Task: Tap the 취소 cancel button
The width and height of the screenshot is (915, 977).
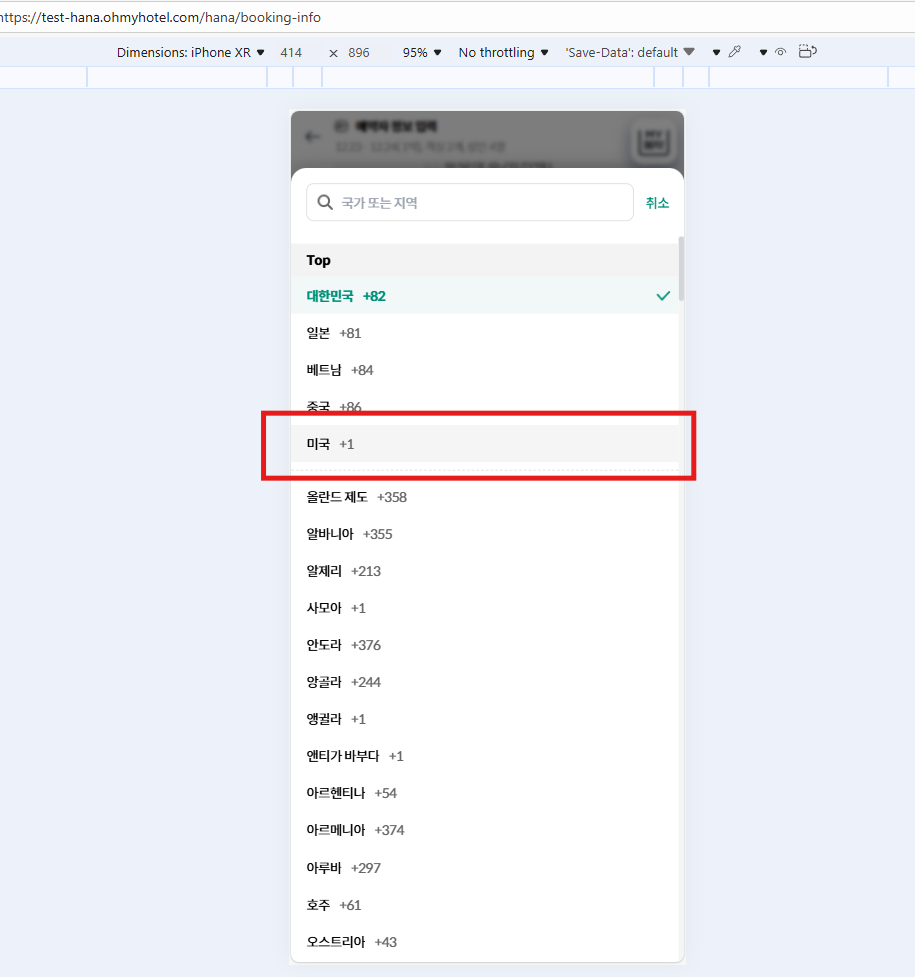Action: pyautogui.click(x=657, y=203)
